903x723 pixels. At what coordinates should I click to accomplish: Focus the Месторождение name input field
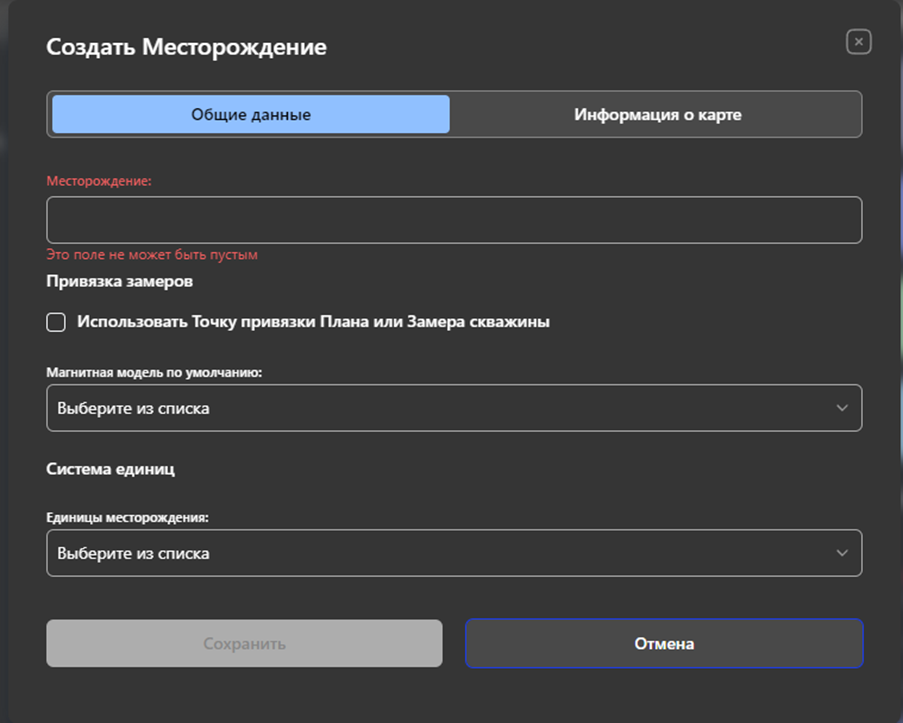[x=454, y=220]
